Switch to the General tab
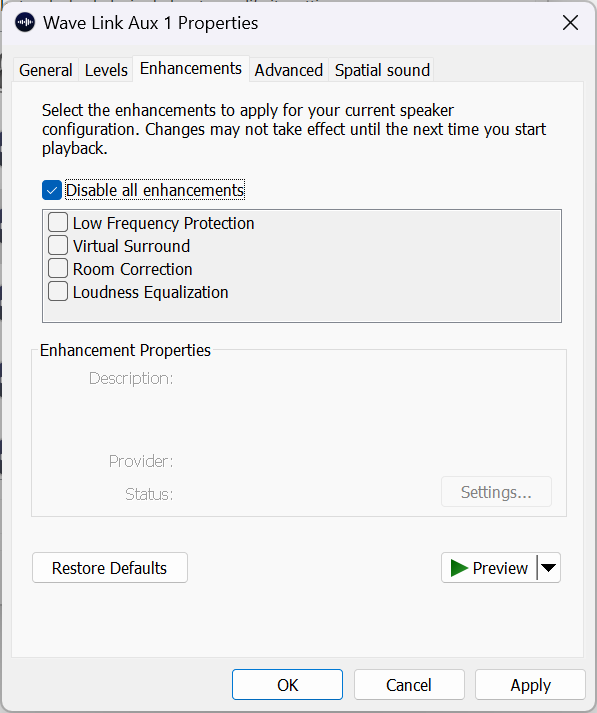This screenshot has width=597, height=713. point(46,70)
